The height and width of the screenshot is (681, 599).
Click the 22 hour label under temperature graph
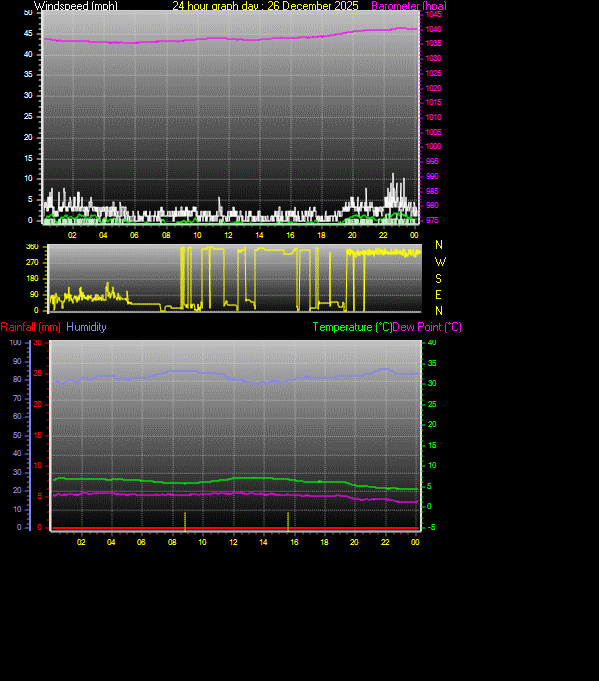(385, 542)
